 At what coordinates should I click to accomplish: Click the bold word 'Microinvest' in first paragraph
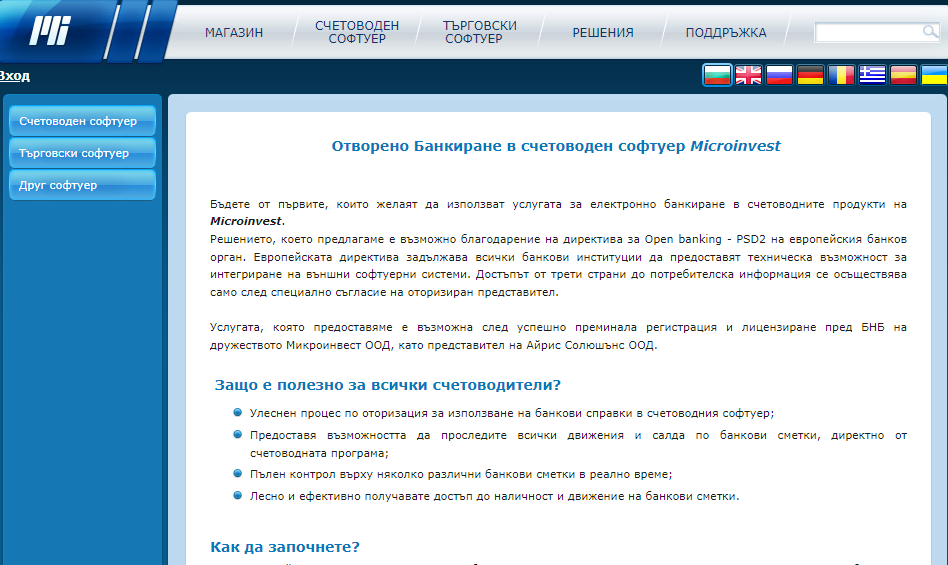pyautogui.click(x=245, y=221)
